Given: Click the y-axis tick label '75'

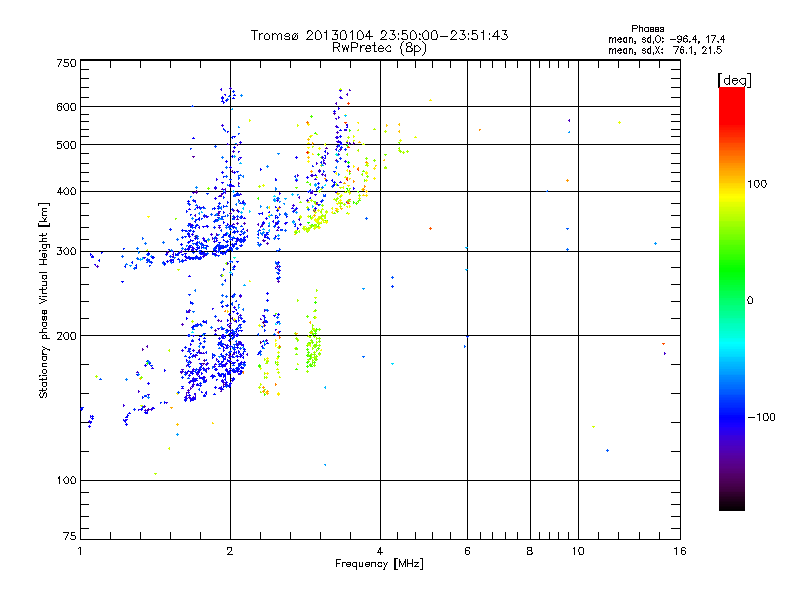Looking at the screenshot, I should (x=70, y=536).
